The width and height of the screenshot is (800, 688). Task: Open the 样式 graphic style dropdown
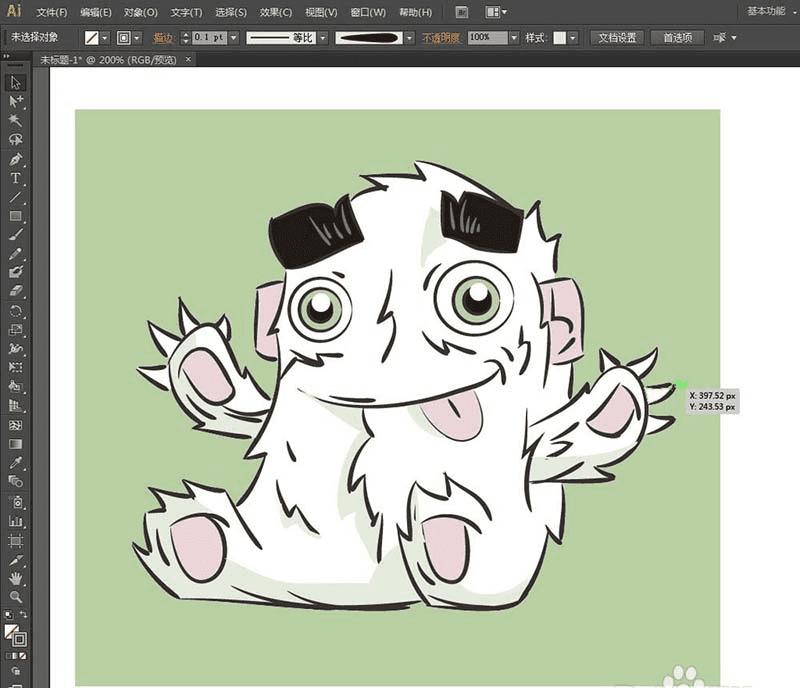(x=572, y=38)
